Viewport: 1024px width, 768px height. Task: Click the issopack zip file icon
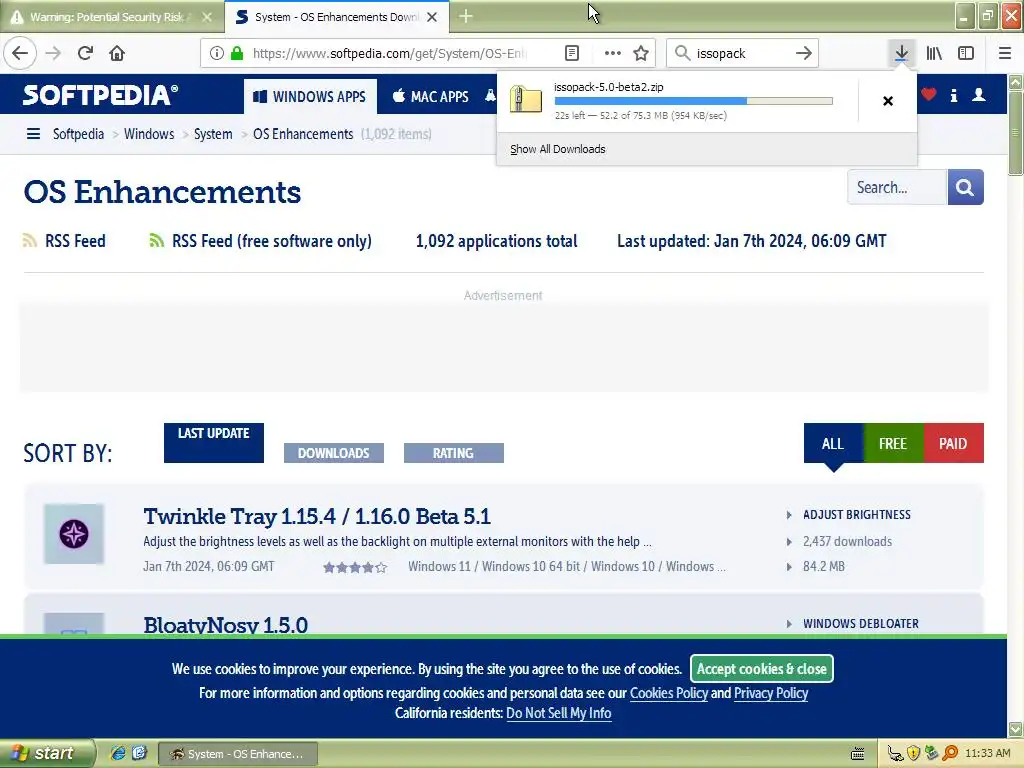click(526, 100)
